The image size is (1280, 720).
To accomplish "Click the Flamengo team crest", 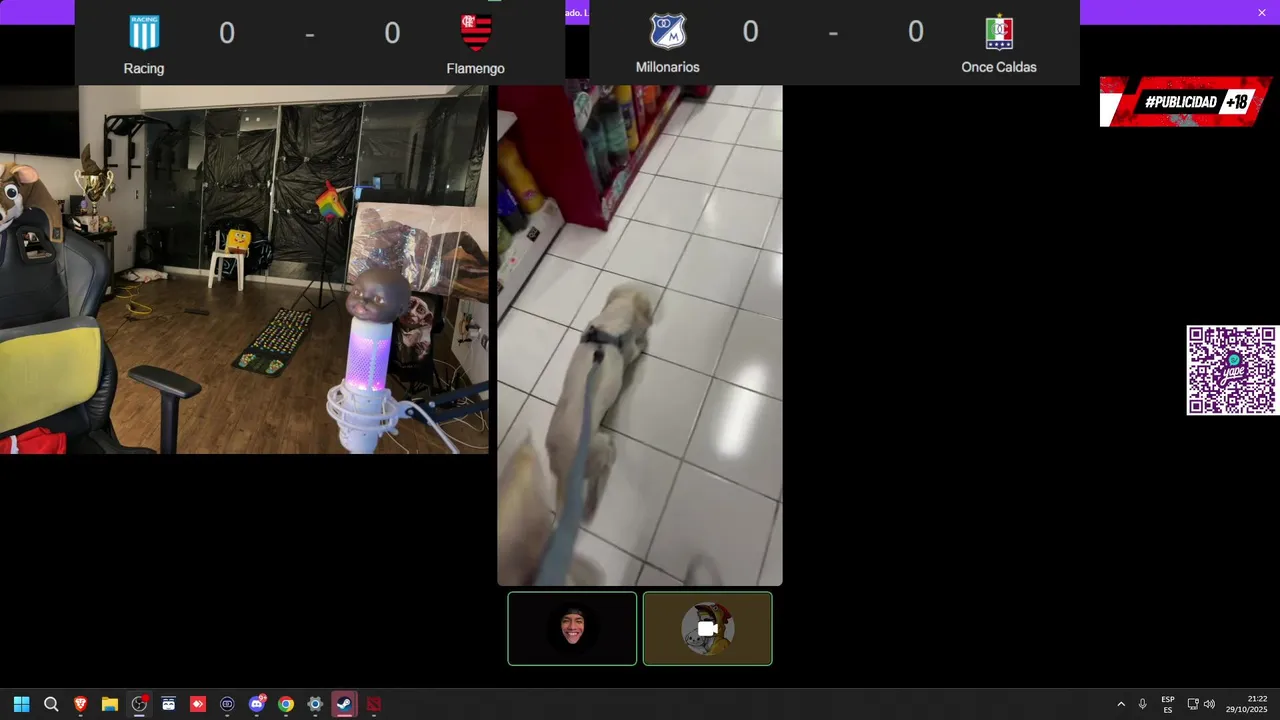I will (476, 32).
